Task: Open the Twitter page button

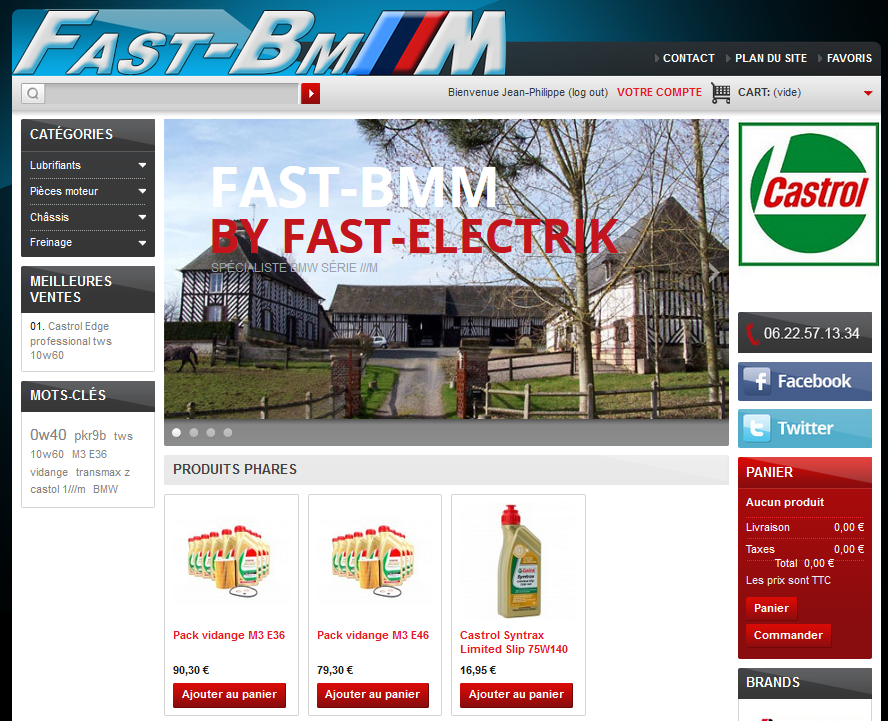Action: click(805, 428)
